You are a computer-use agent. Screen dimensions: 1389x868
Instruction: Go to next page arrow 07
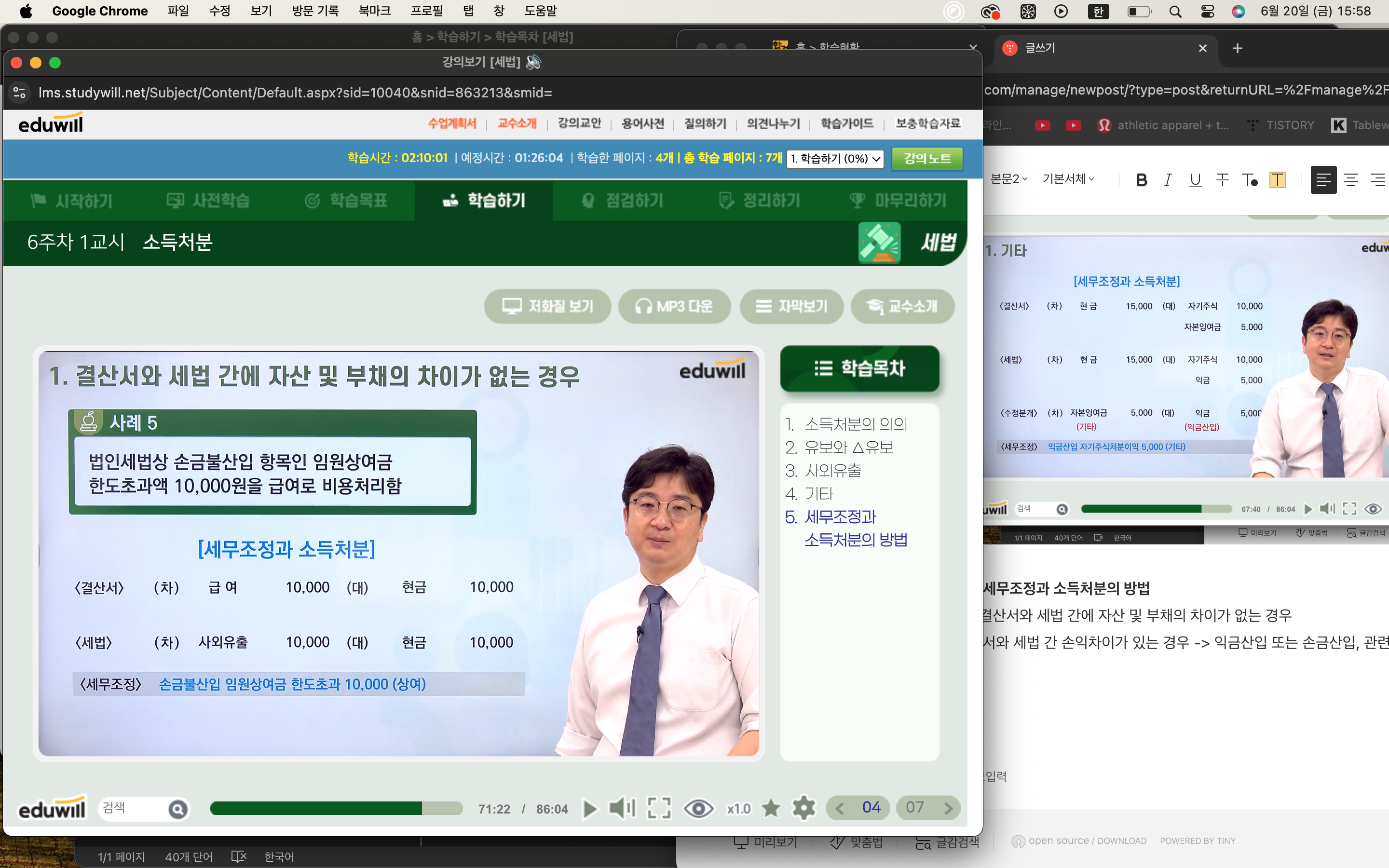[948, 809]
